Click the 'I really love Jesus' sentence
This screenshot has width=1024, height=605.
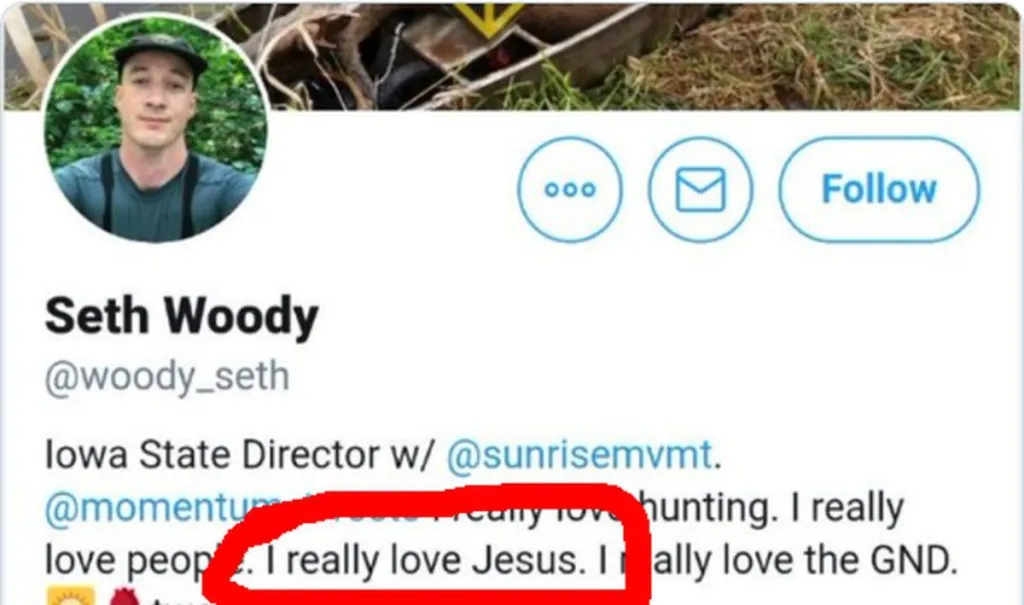[x=422, y=561]
